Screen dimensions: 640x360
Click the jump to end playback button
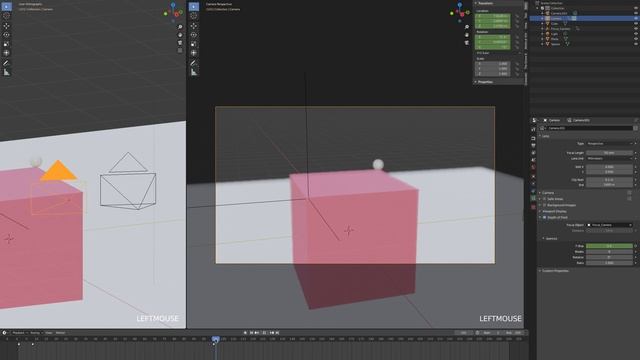(278, 333)
